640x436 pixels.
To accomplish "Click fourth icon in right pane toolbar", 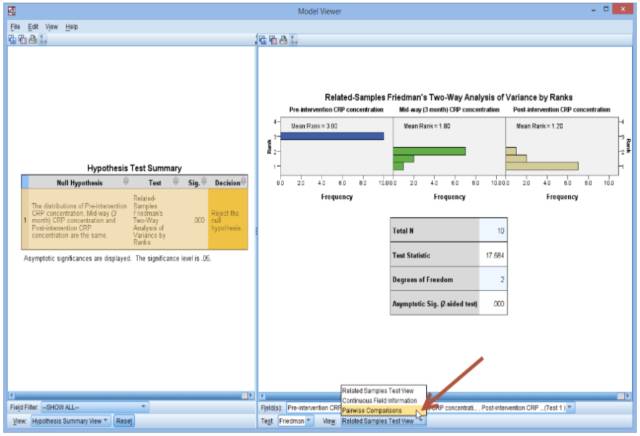I will click(x=293, y=40).
